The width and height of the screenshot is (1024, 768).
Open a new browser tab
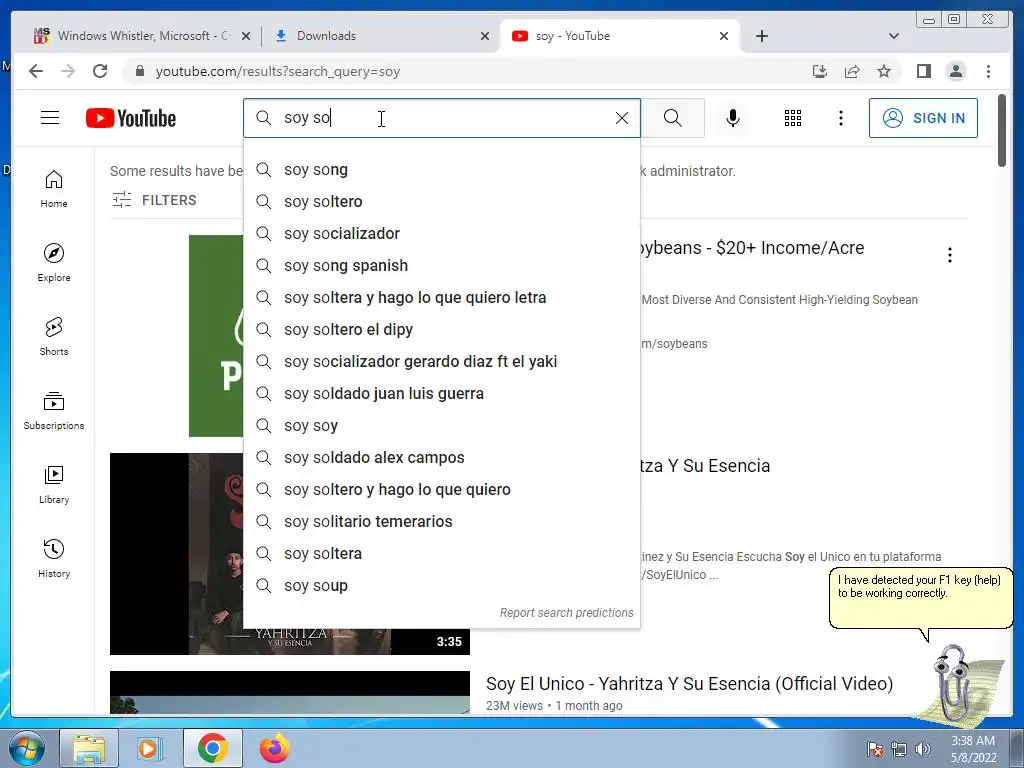pyautogui.click(x=761, y=36)
